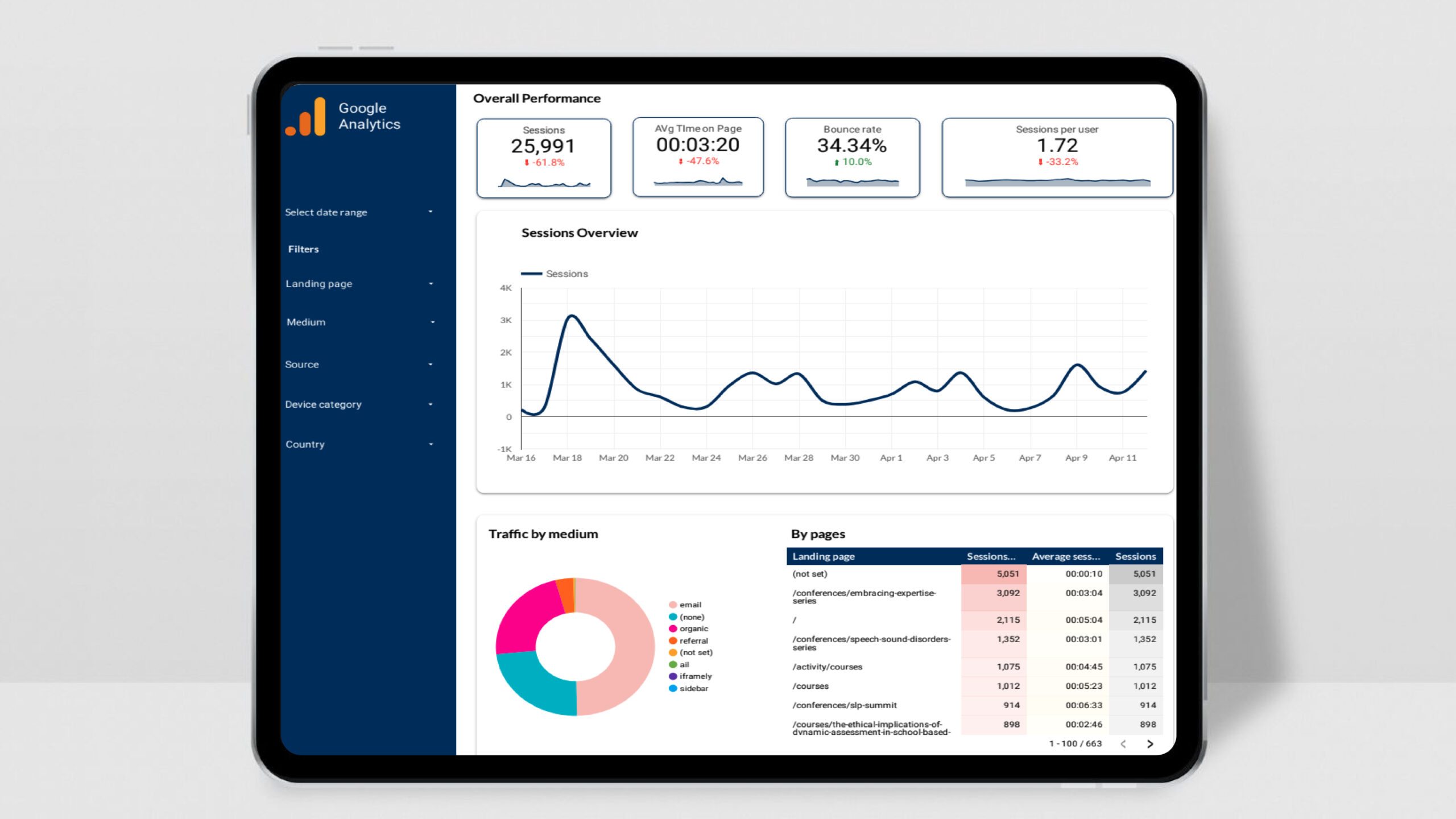Viewport: 1456px width, 819px height.
Task: Click the Sessions per User card icon
Action: coord(1041,161)
